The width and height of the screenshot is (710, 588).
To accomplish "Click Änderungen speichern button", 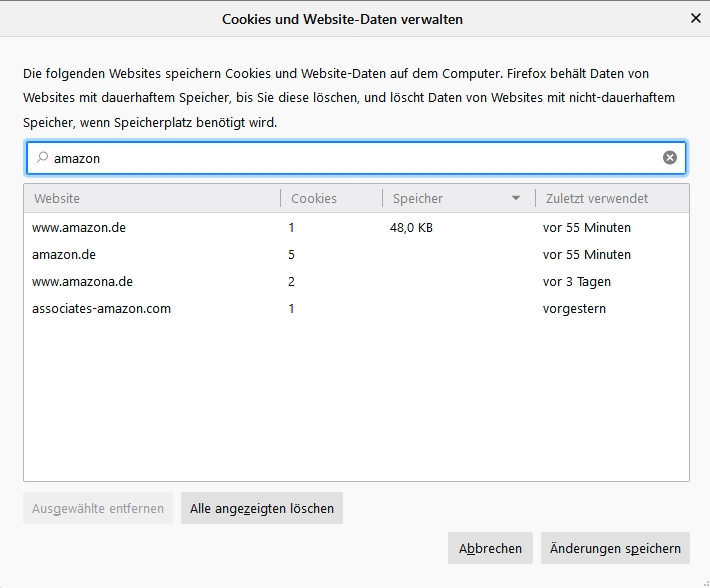I will coord(615,548).
